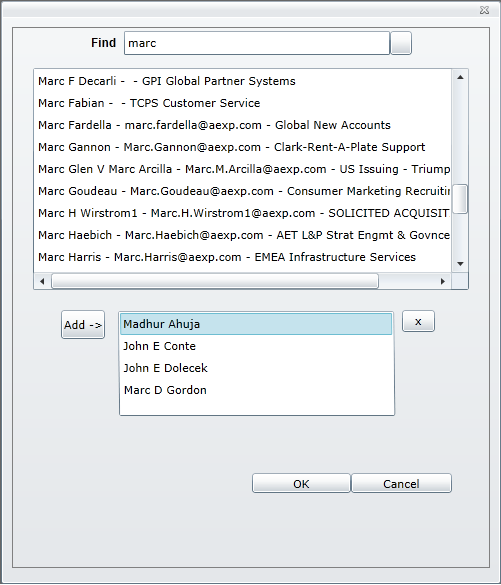
Task: Click the right arrow of the horizontal scrollbar
Action: coord(443,281)
